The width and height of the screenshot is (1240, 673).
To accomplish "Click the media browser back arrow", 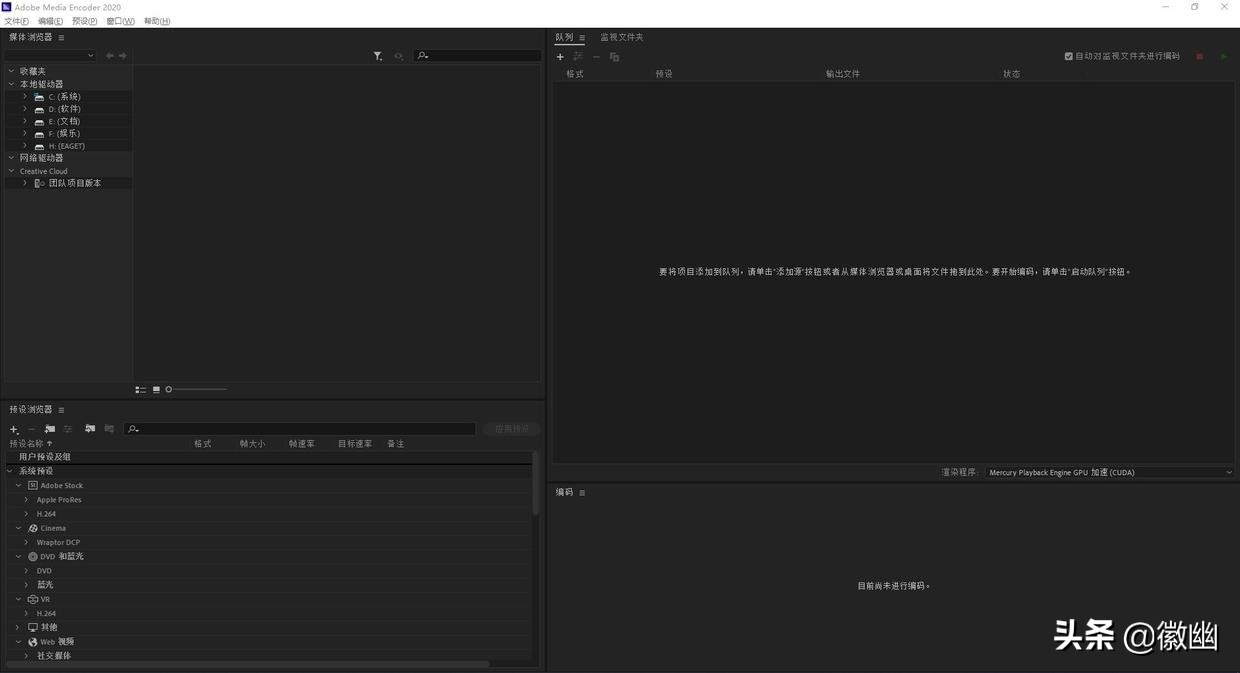I will point(110,56).
